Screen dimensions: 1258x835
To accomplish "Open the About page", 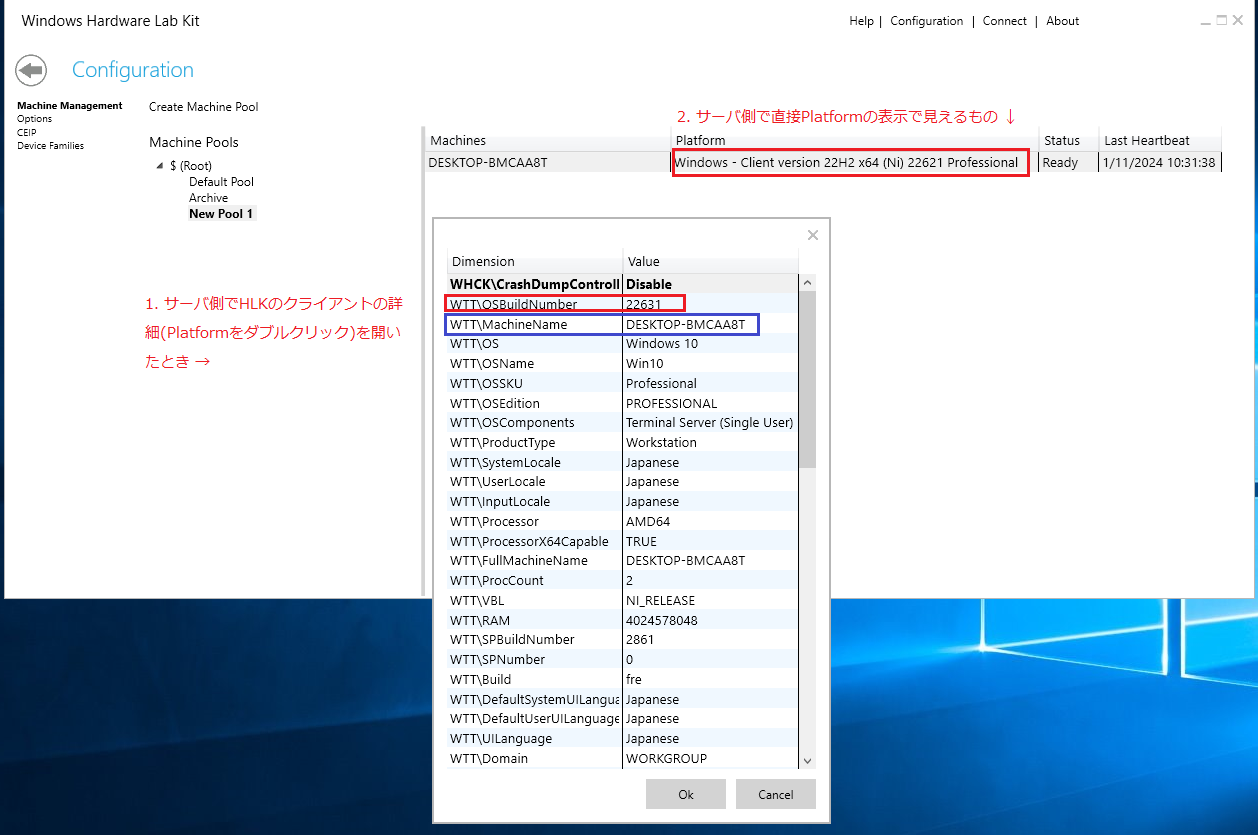I will (1062, 20).
